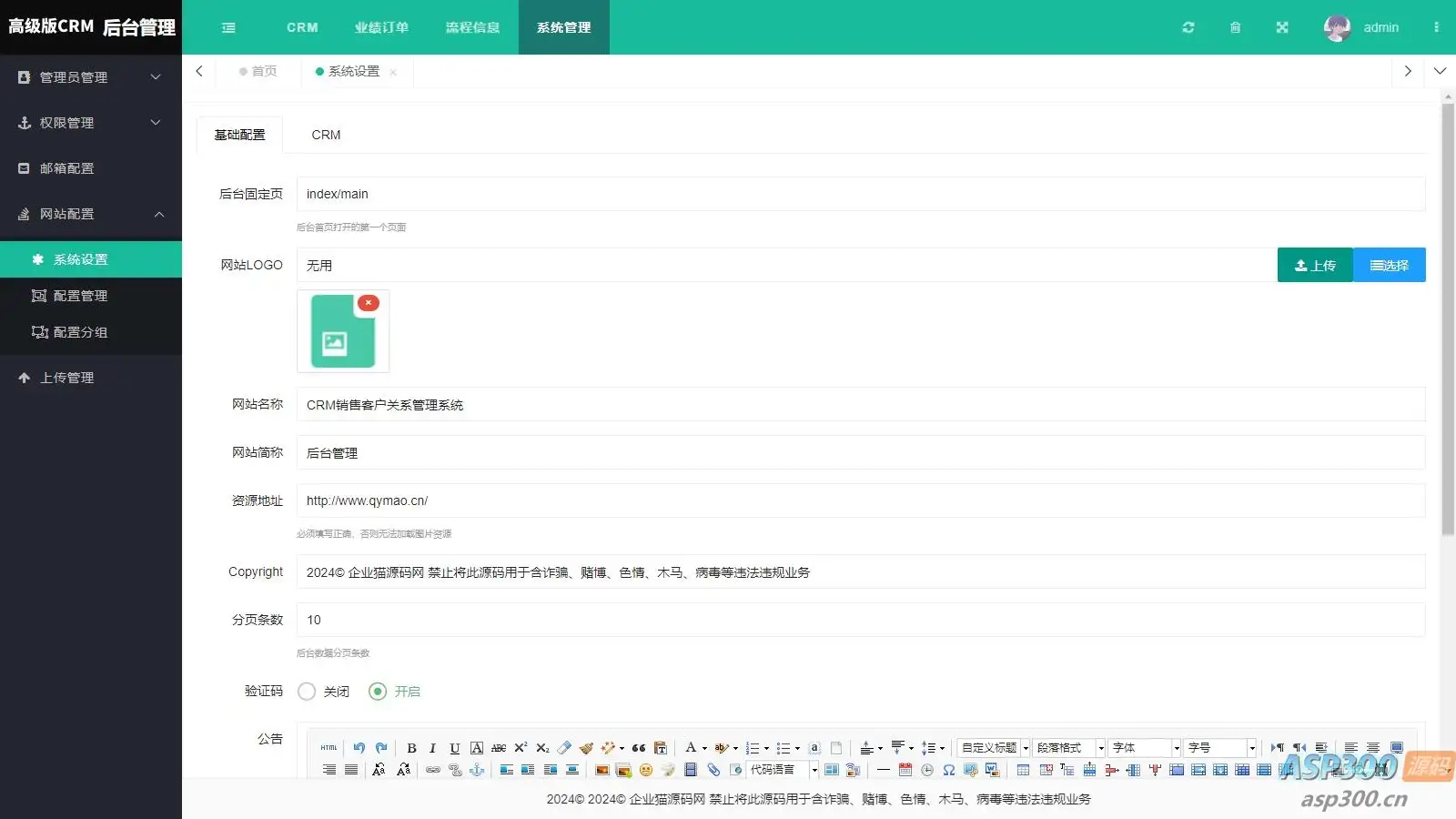Insert time via clock icon
The image size is (1456, 819).
927,770
